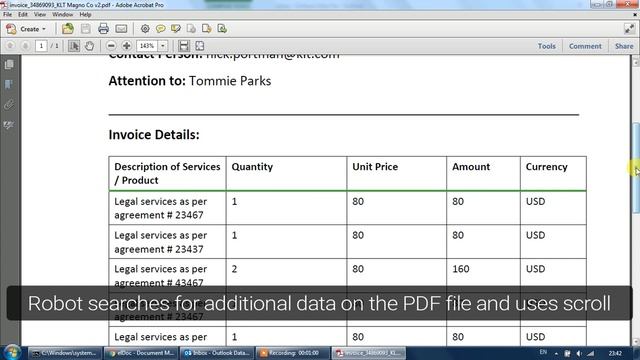Click the "Tommie Parks" attention name
The width and height of the screenshot is (640, 360).
[230, 81]
